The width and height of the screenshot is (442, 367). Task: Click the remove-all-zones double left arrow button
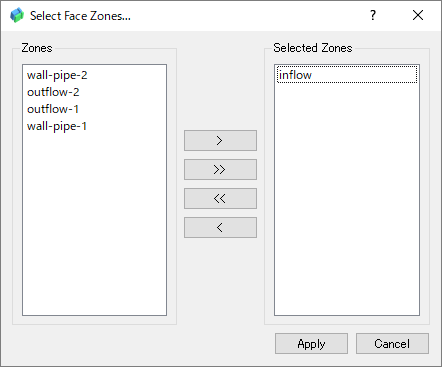pos(220,198)
